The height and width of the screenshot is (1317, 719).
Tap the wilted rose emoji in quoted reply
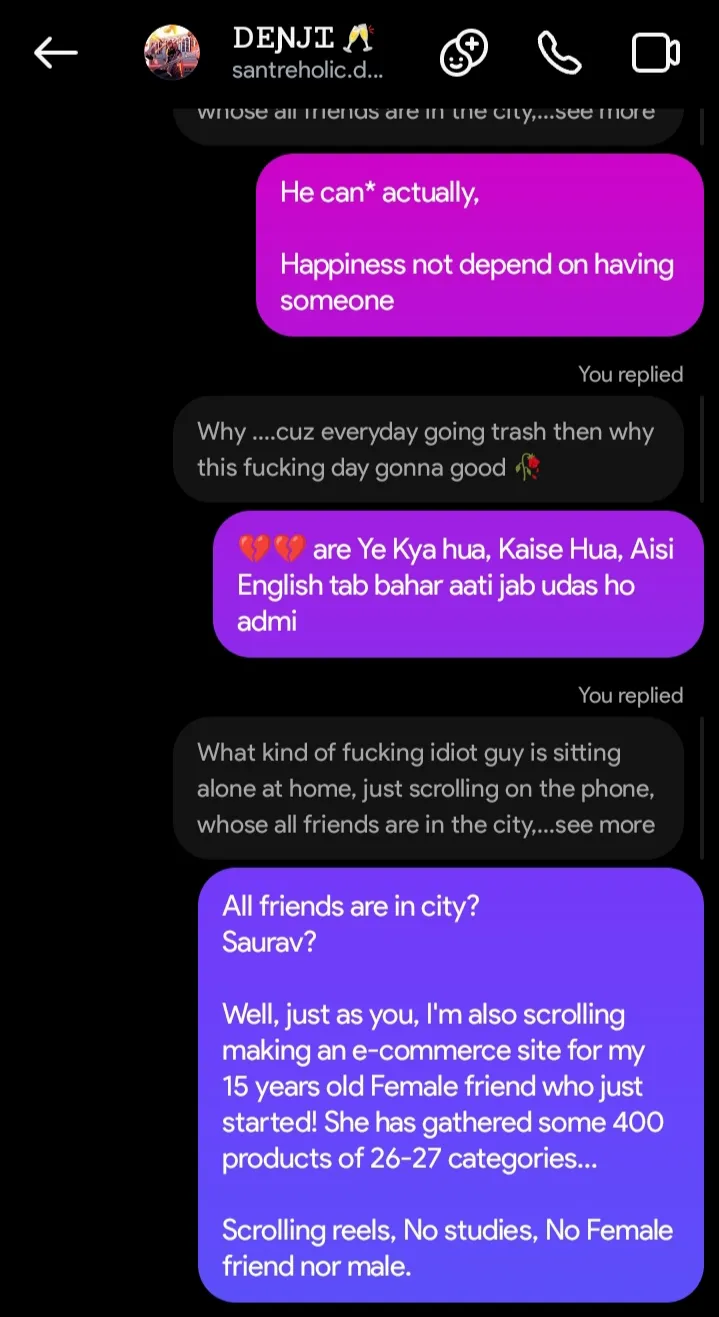[528, 468]
